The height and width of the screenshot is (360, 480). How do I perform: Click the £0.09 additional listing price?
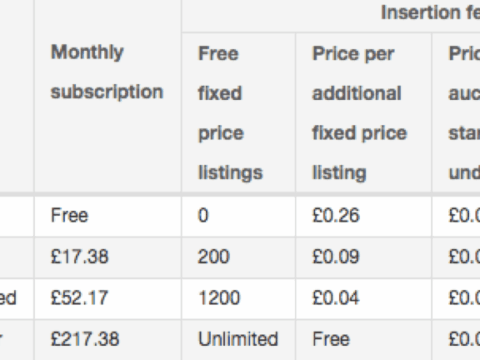click(x=336, y=257)
